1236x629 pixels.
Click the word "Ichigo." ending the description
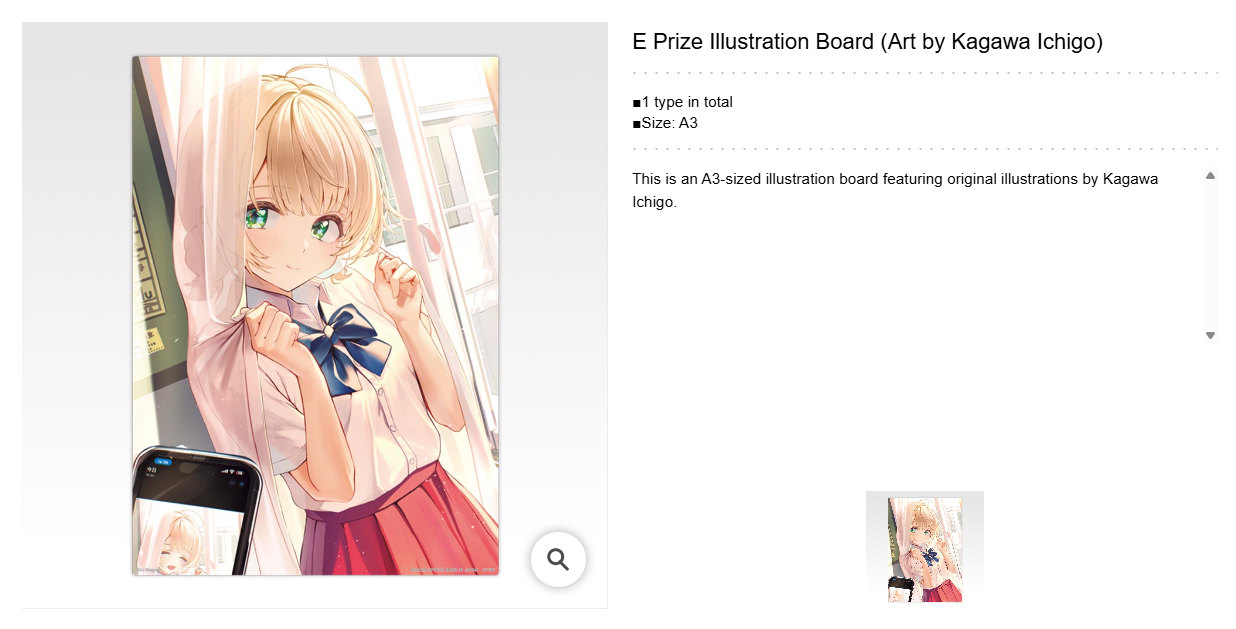tap(655, 201)
